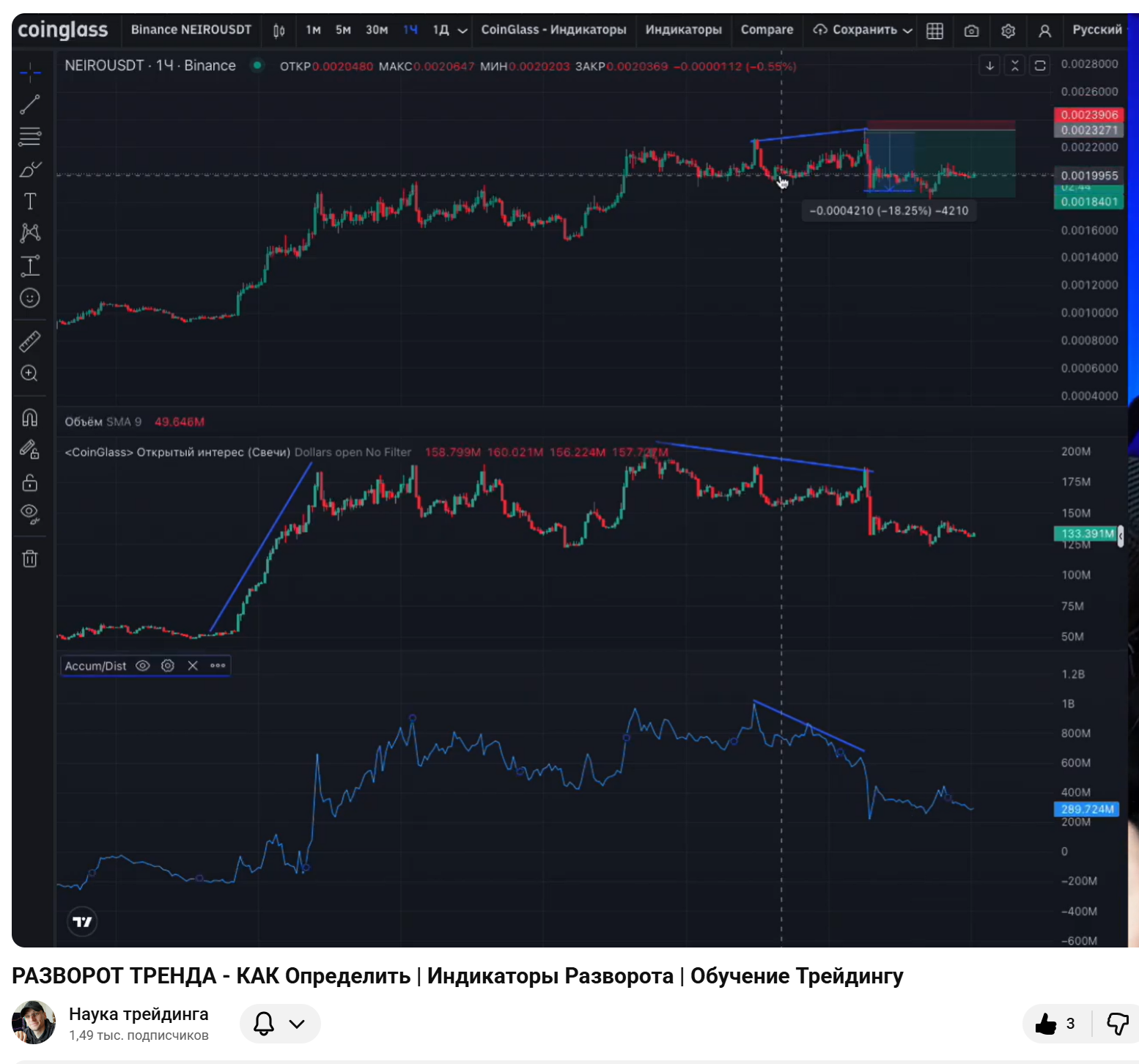Click the down arrow pane button

click(989, 66)
